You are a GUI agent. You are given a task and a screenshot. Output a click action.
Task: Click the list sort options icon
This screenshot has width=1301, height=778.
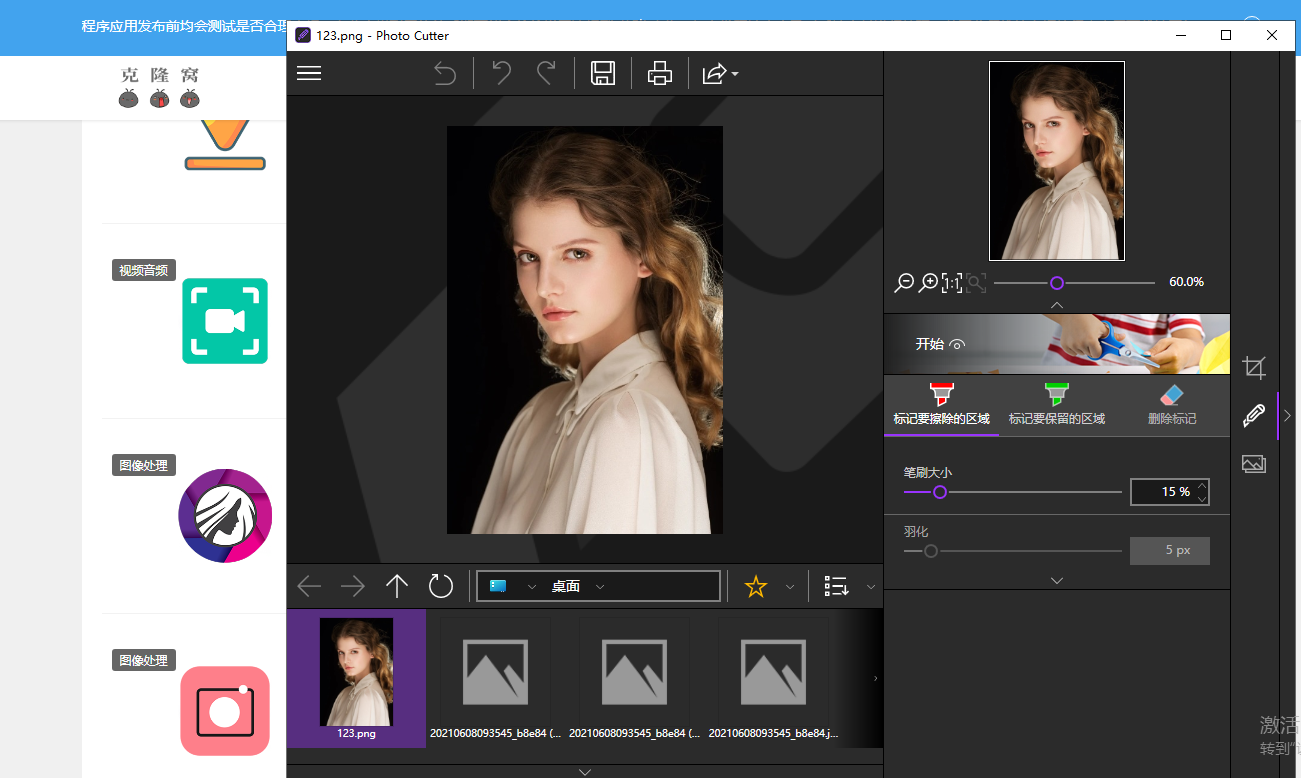pyautogui.click(x=836, y=587)
